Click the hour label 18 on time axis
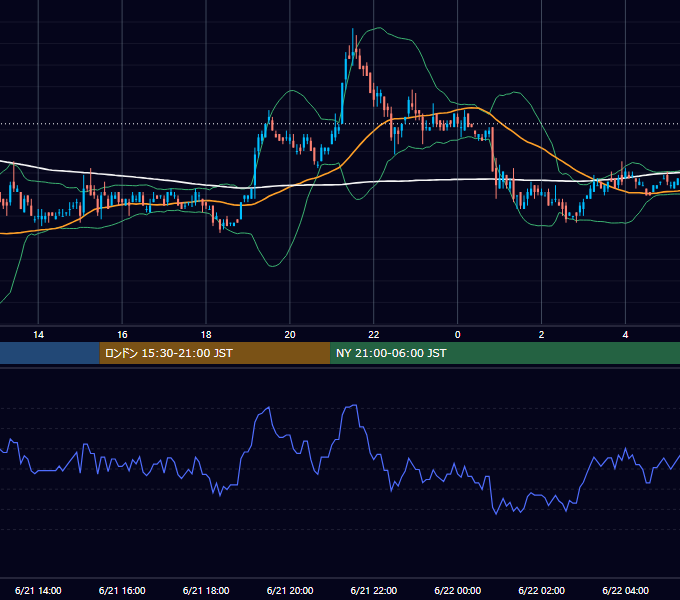This screenshot has height=600, width=680. [206, 335]
